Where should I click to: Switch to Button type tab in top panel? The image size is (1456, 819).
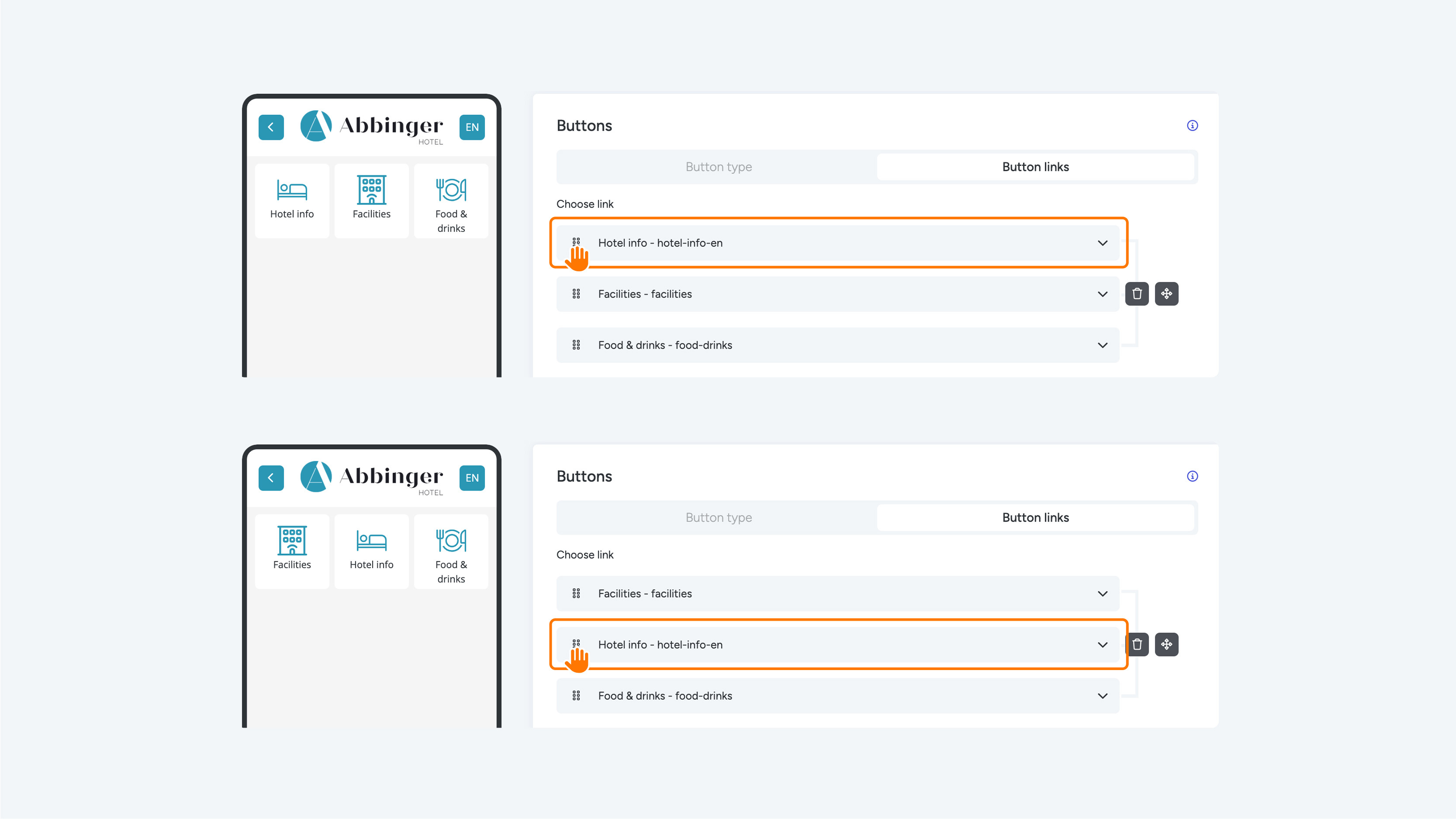719,167
